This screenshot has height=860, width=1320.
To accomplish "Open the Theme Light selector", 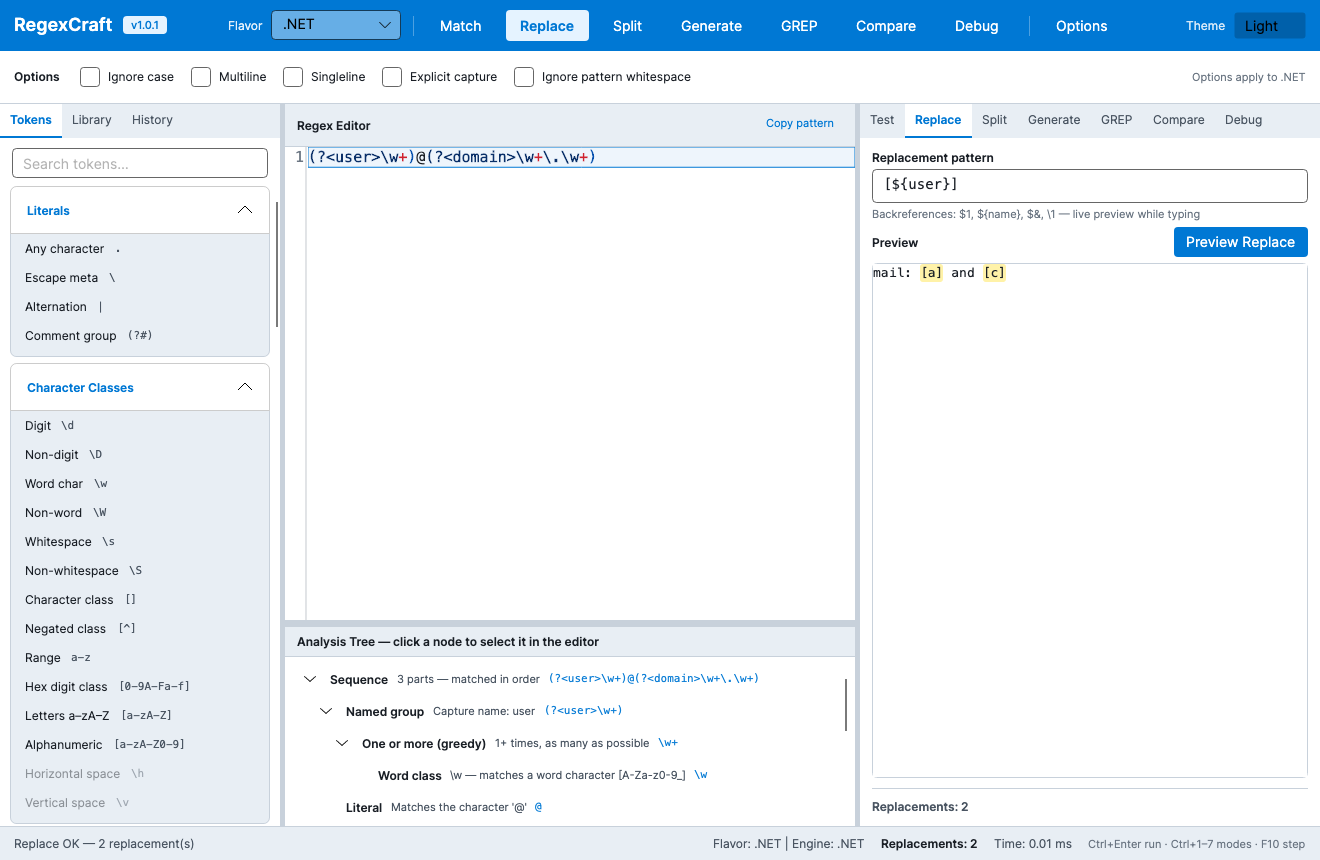I will point(1269,26).
